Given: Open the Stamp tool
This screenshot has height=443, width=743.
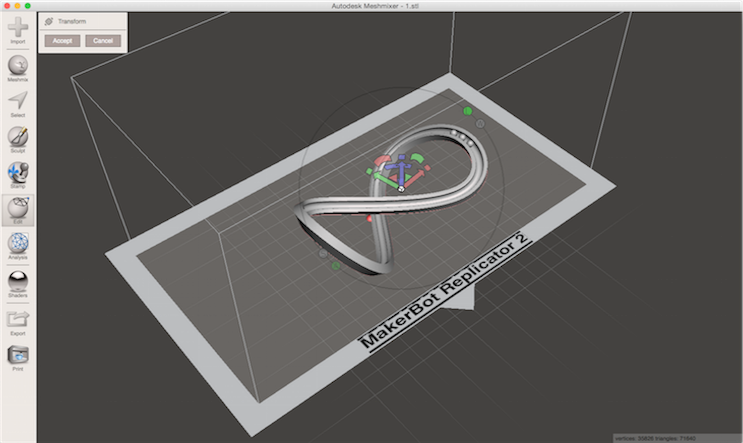Looking at the screenshot, I should click(x=18, y=175).
